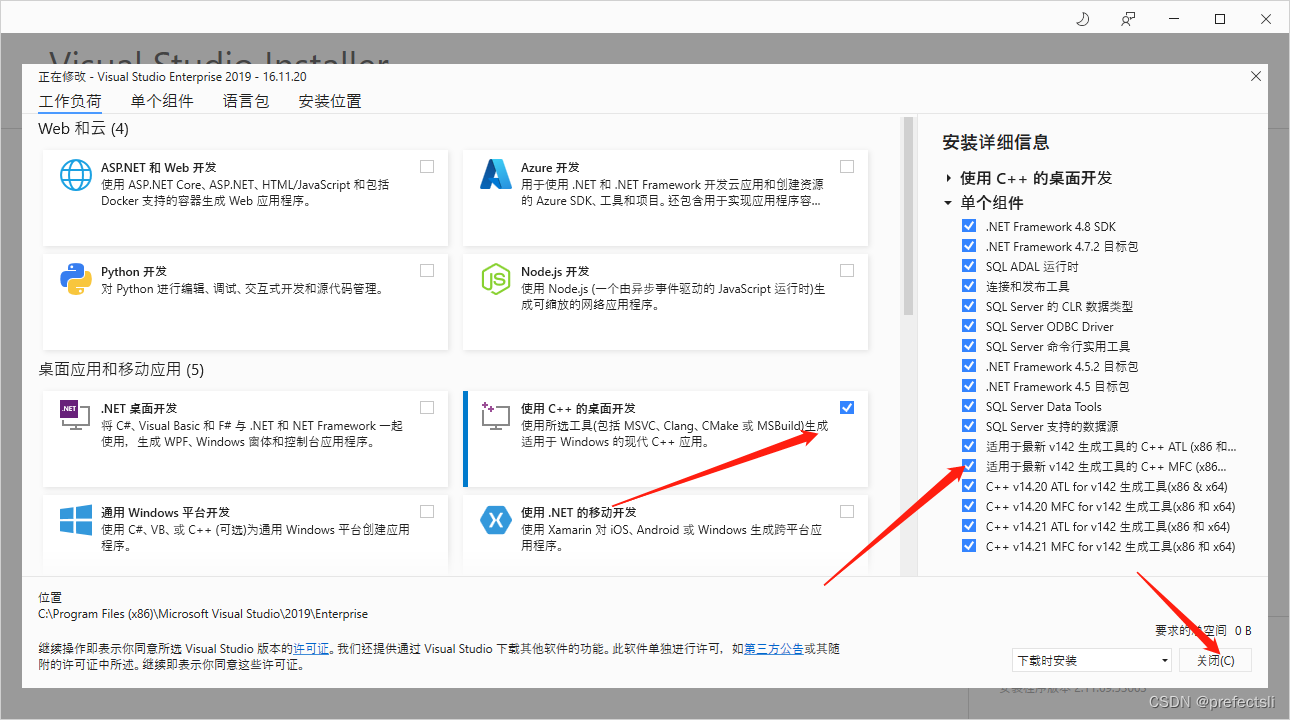Viewport: 1290px width, 720px height.
Task: Click the install location path text
Action: (x=203, y=614)
